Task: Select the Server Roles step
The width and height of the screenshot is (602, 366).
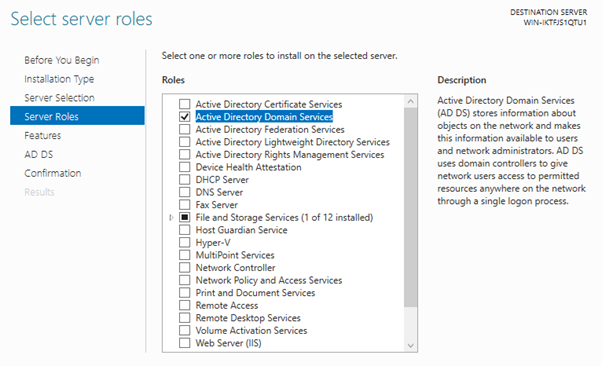Action: (77, 116)
